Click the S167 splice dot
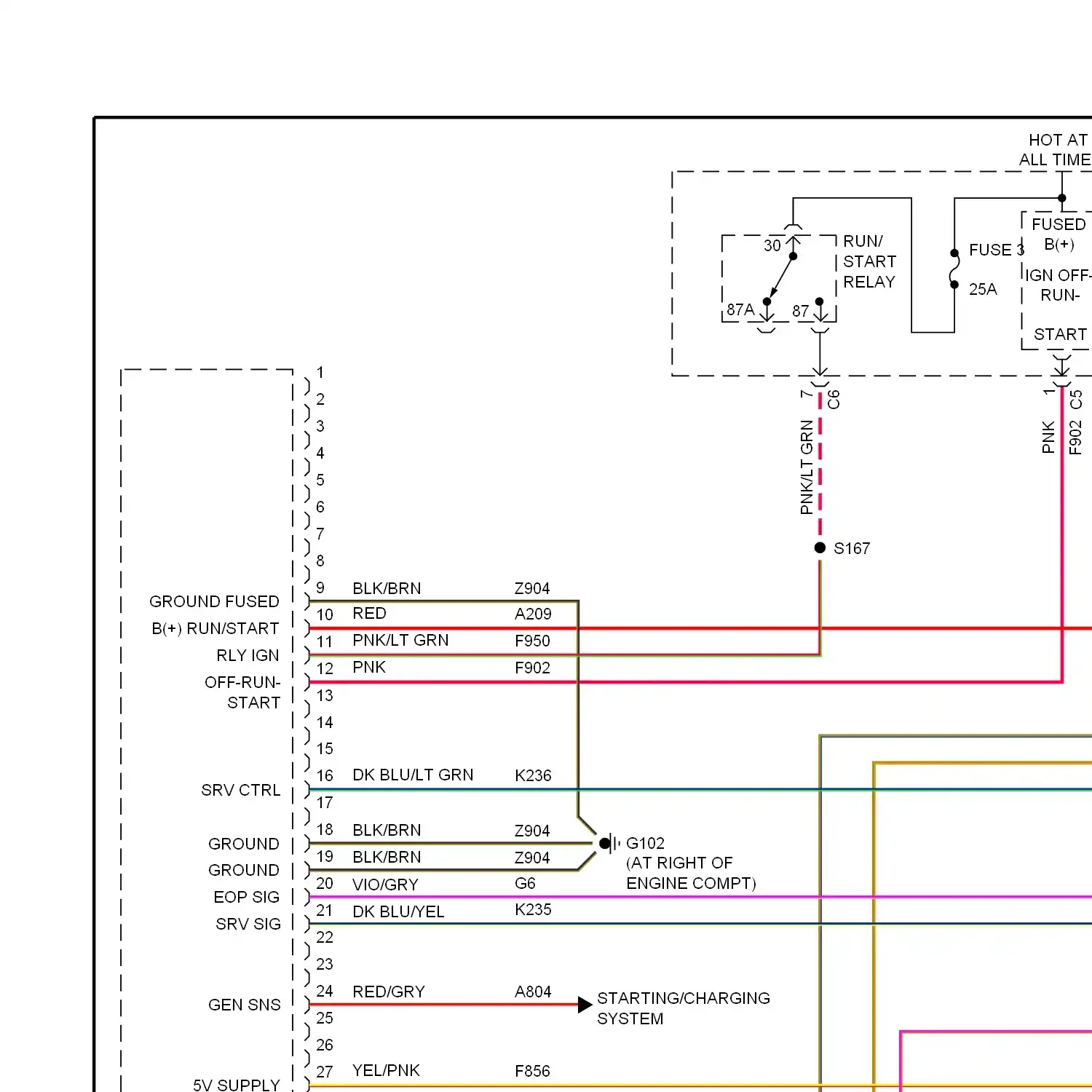The height and width of the screenshot is (1092, 1092). click(x=820, y=547)
